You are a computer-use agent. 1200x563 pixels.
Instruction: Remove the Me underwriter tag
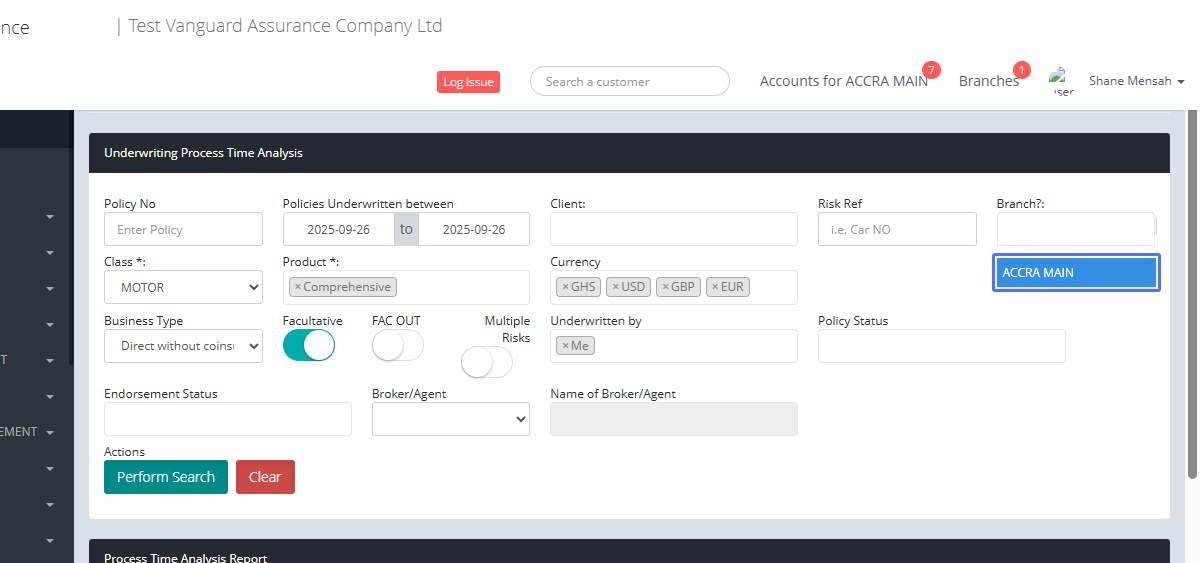point(565,346)
